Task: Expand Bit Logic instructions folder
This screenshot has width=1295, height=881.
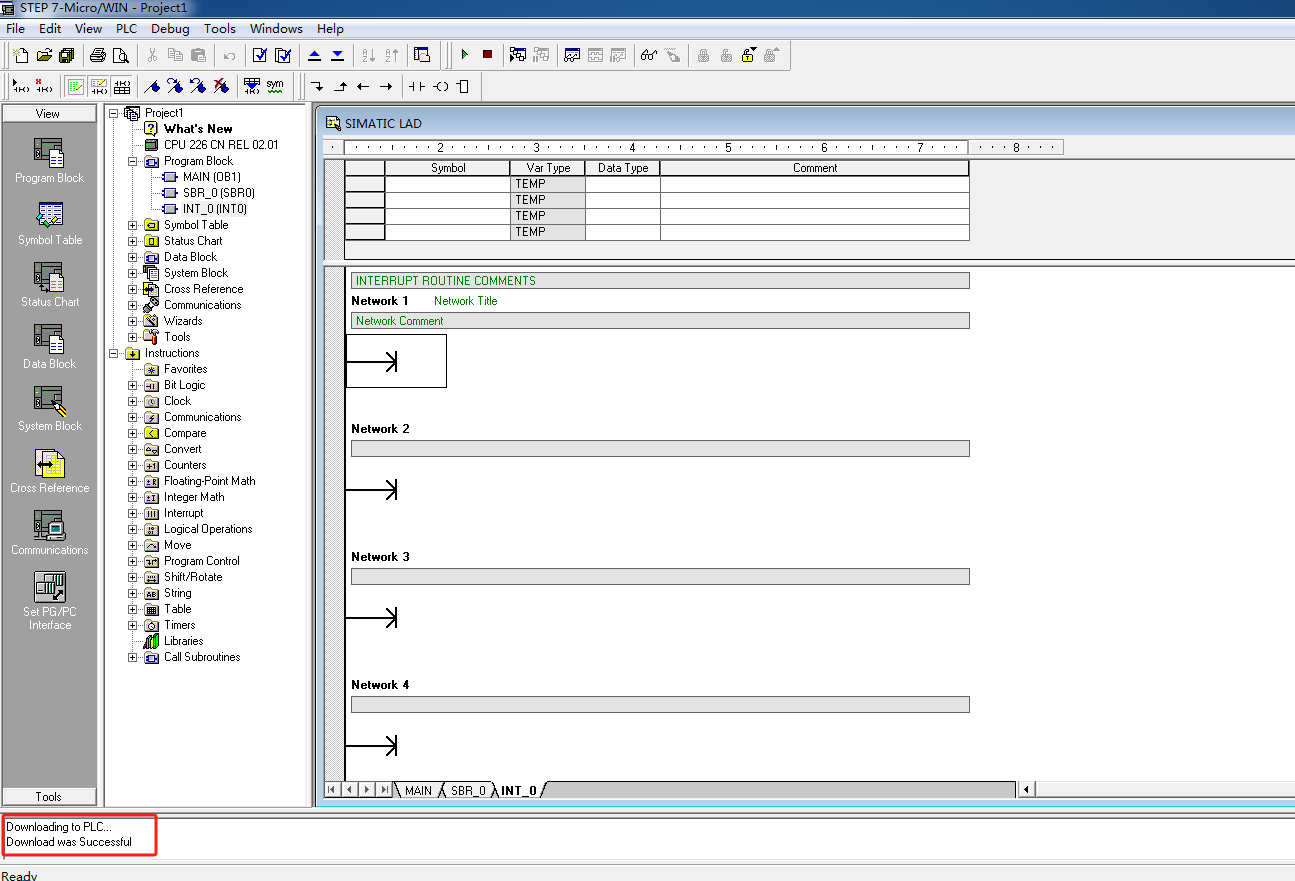Action: click(133, 385)
